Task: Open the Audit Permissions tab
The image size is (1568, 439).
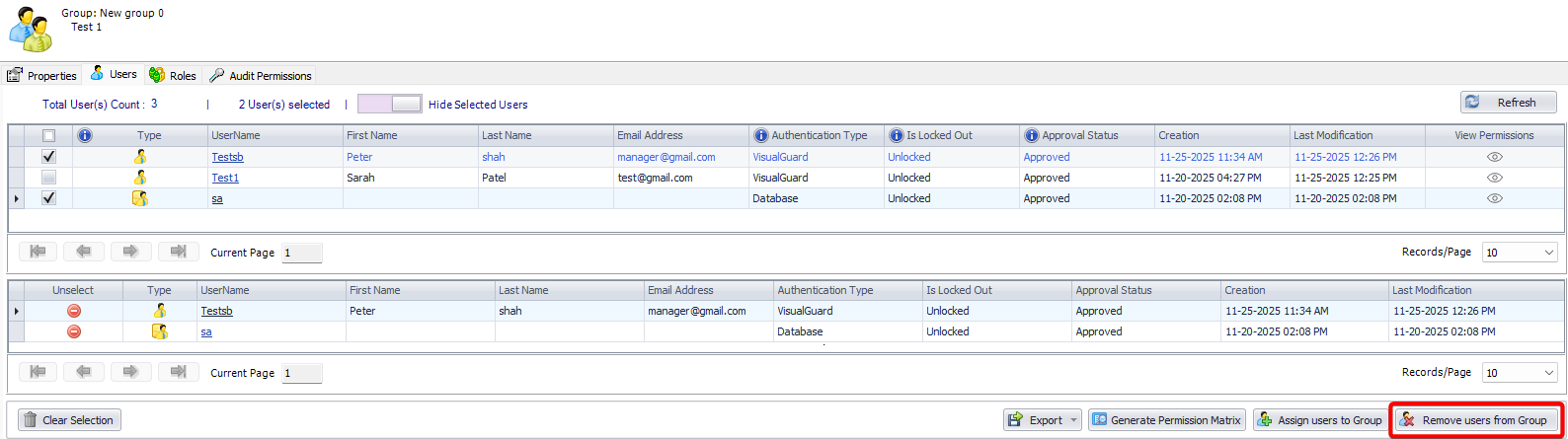Action: pos(261,75)
